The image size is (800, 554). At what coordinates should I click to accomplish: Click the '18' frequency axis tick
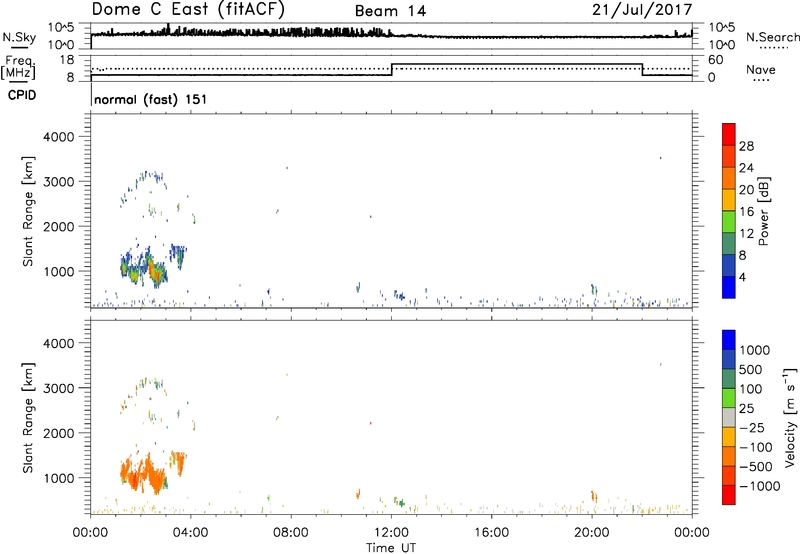[x=67, y=60]
